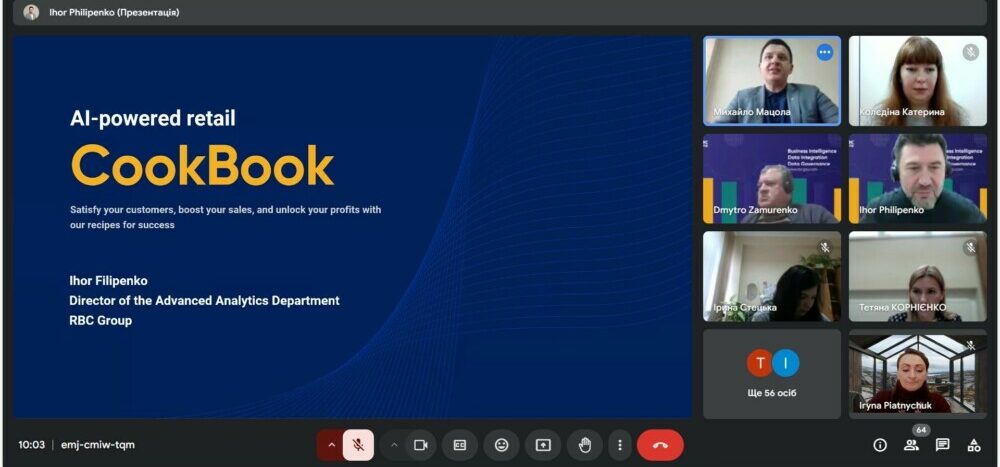
Task: Open the emoji reactions panel
Action: click(x=501, y=445)
